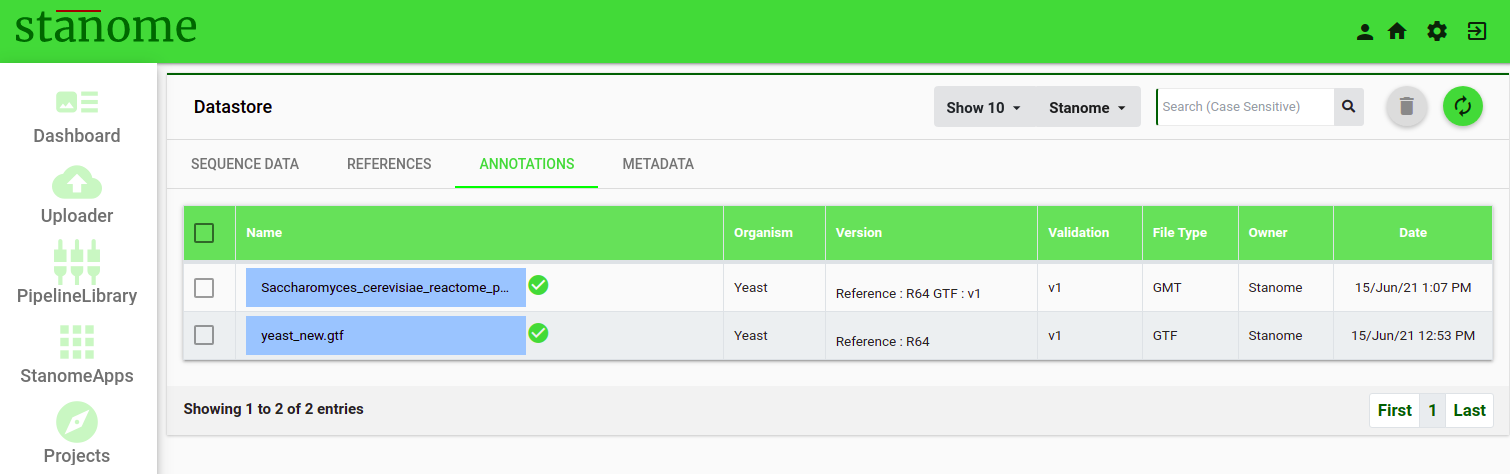Switch to the SEQUENCE DATA tab
The image size is (1510, 474).
coord(245,164)
